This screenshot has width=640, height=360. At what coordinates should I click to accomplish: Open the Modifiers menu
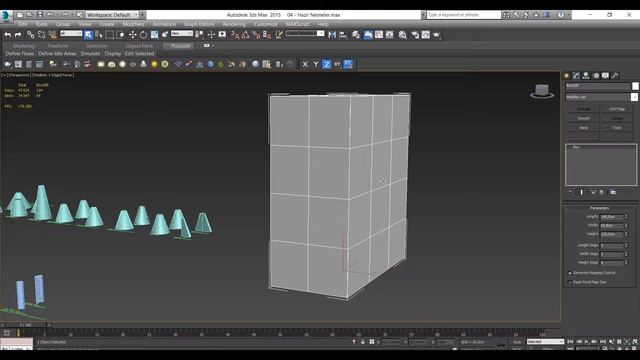click(x=133, y=24)
